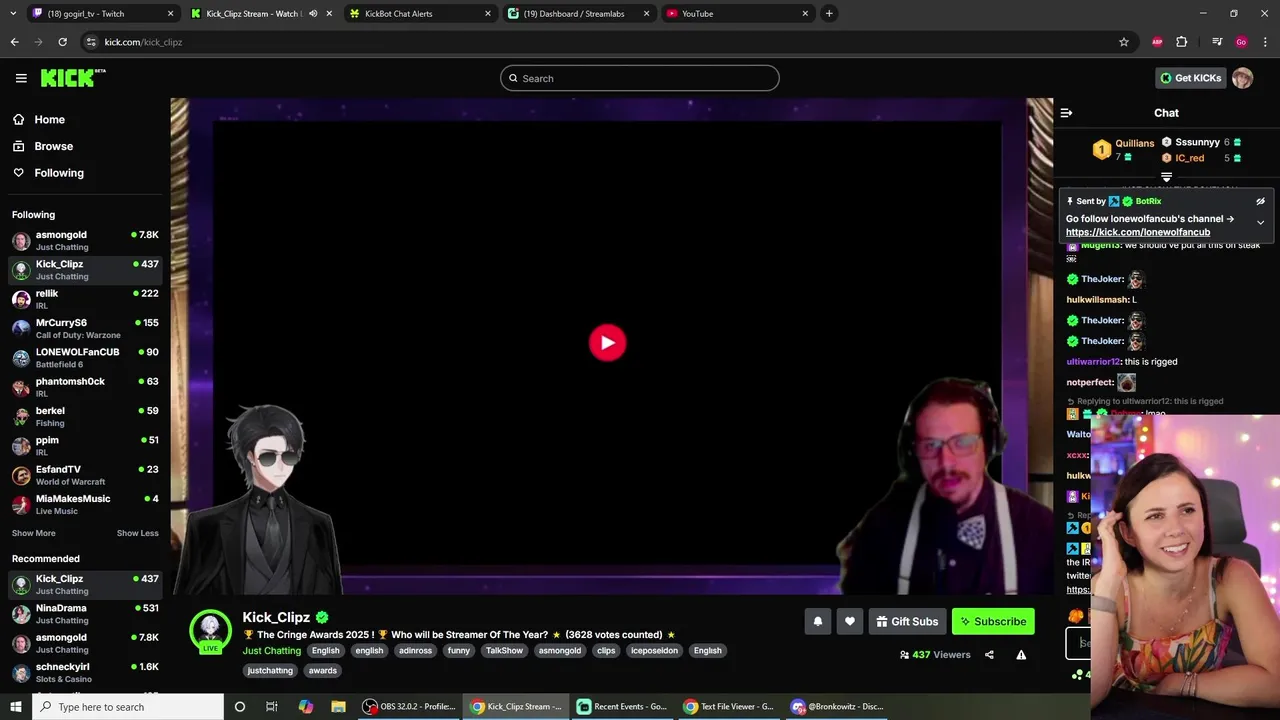The height and width of the screenshot is (720, 1280).
Task: Click the Gift Subs button
Action: (907, 621)
